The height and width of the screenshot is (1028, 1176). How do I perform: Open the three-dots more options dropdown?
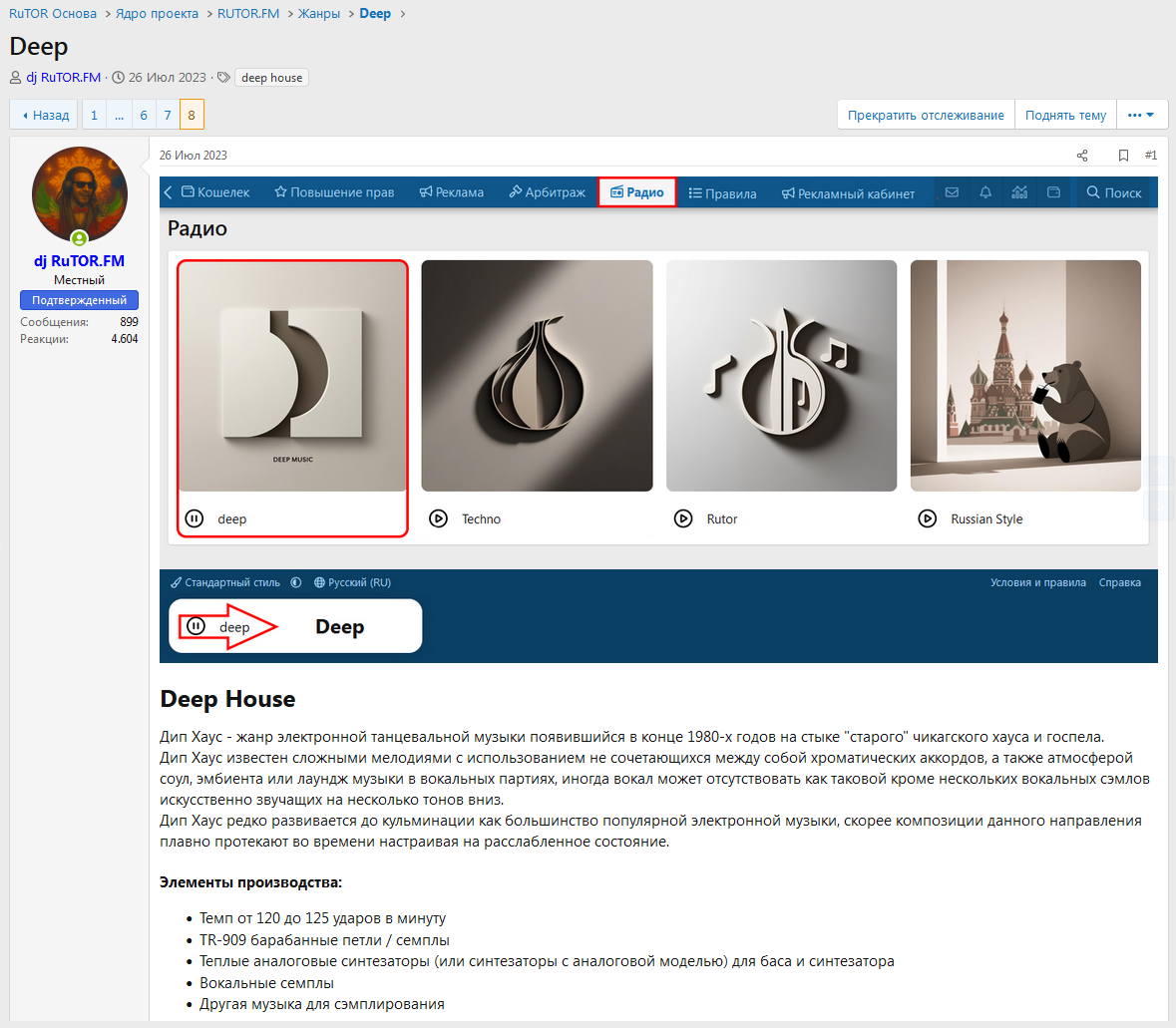click(x=1141, y=115)
